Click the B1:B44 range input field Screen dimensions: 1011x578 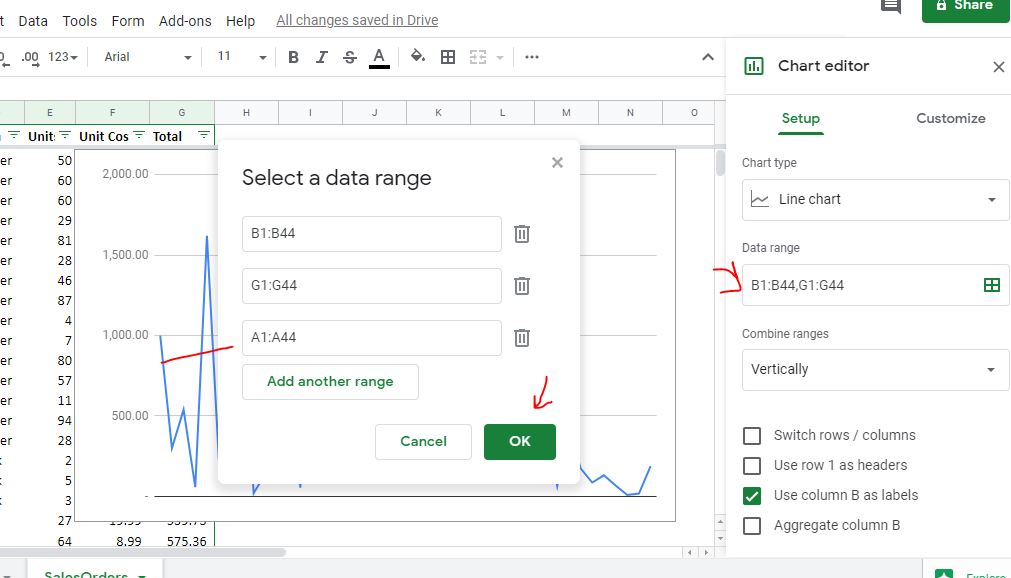pos(371,234)
